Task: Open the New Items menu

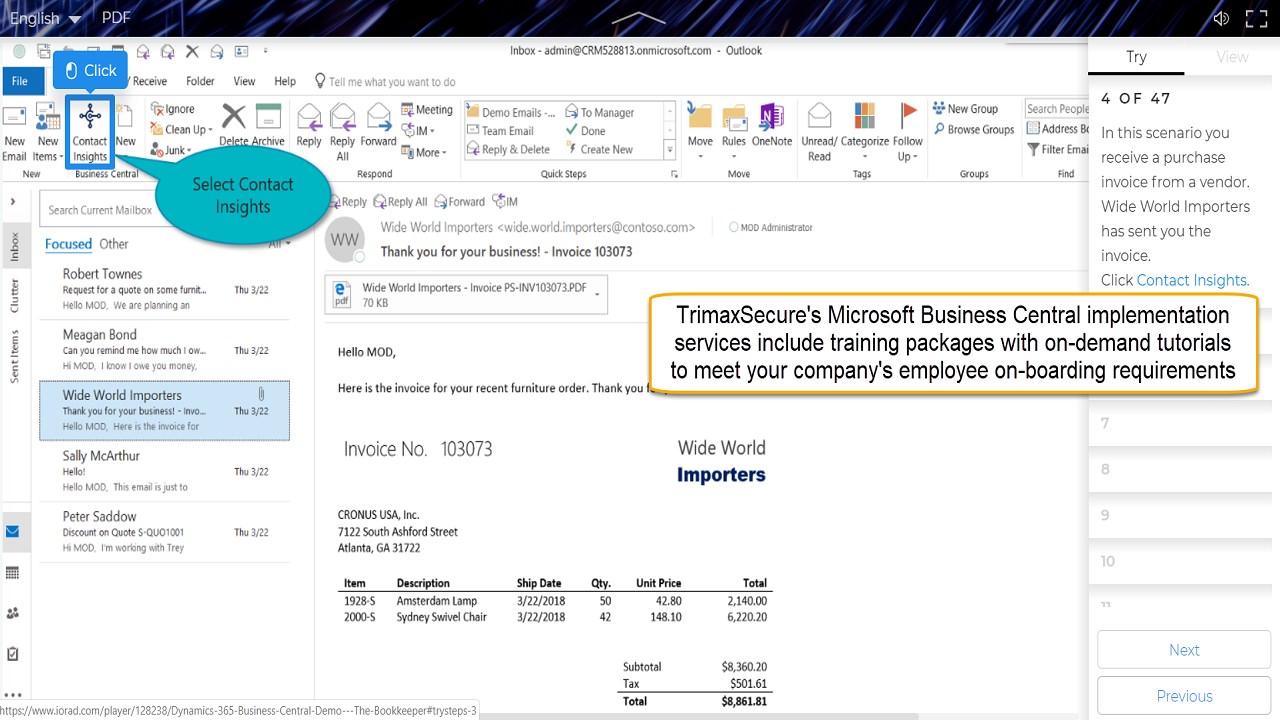Action: pos(47,132)
